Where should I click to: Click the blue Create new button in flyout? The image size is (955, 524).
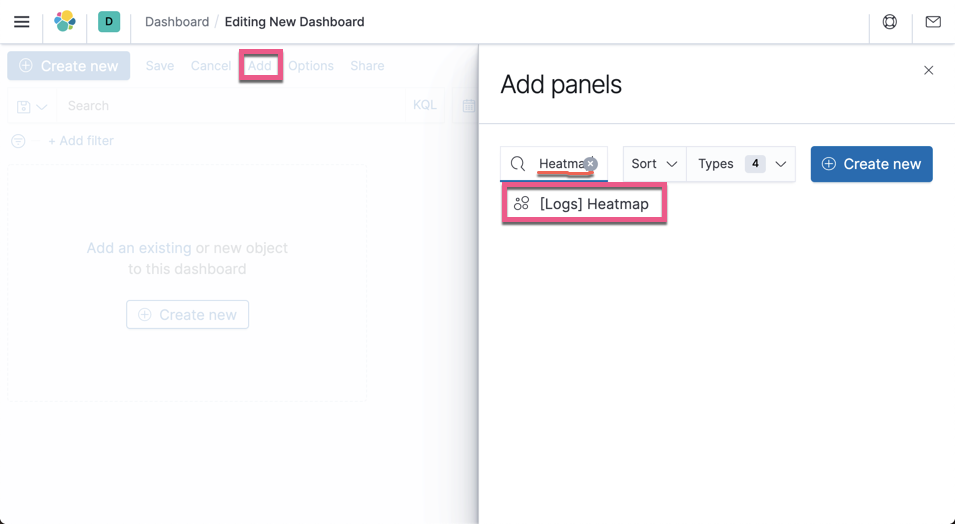coord(872,164)
